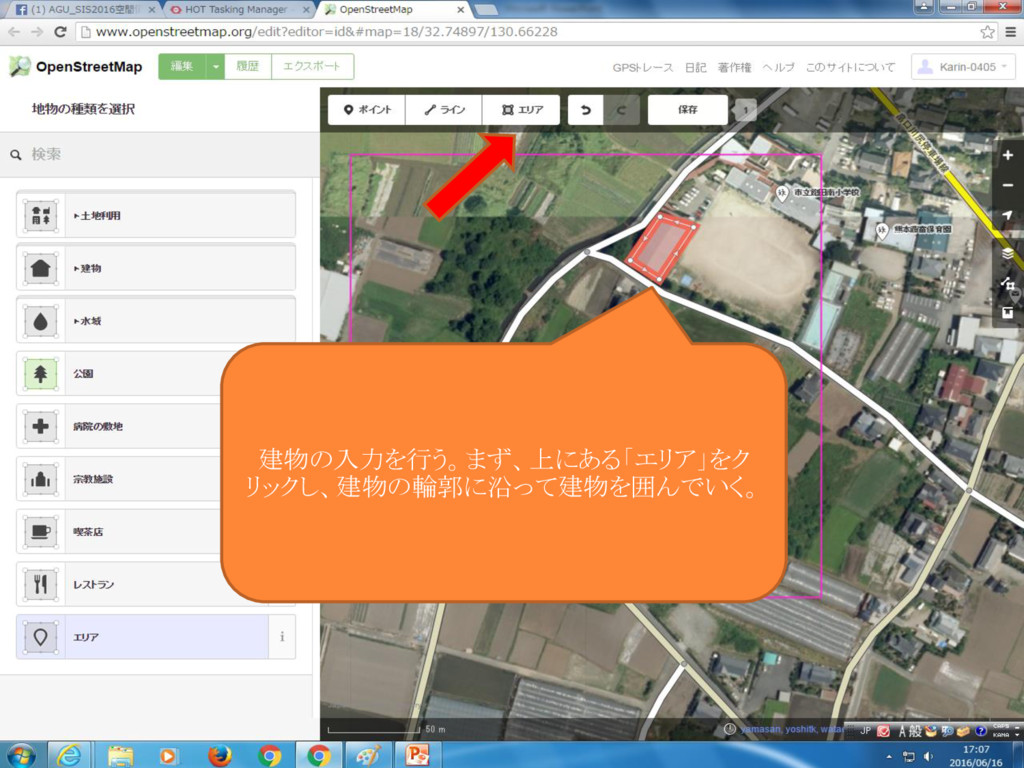Open the Karin-0405 user menu

963,67
